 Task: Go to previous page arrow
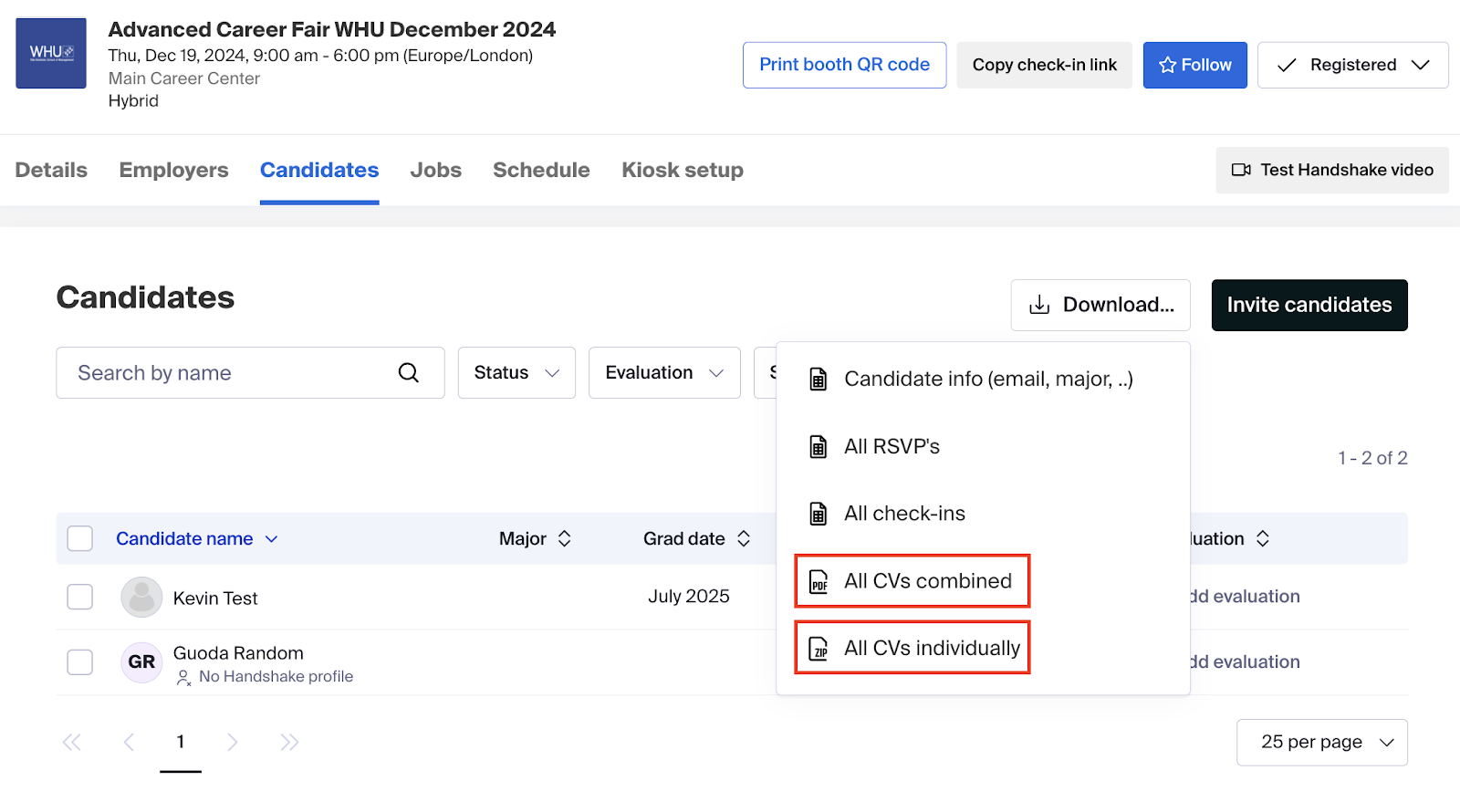(129, 742)
